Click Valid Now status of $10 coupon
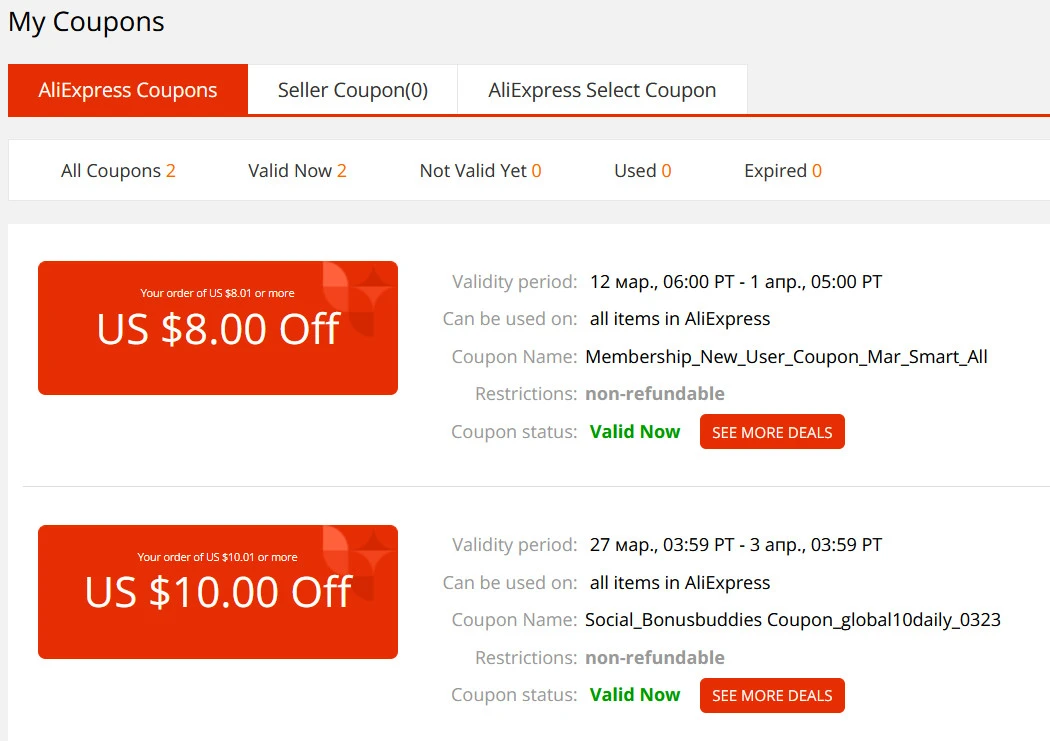Image resolution: width=1050 pixels, height=741 pixels. [635, 695]
